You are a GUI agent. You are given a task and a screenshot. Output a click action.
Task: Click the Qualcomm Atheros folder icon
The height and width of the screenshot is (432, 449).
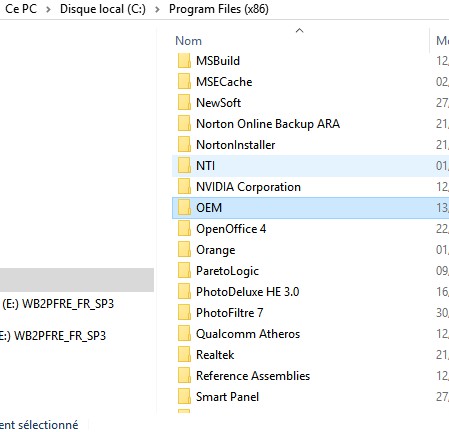184,334
